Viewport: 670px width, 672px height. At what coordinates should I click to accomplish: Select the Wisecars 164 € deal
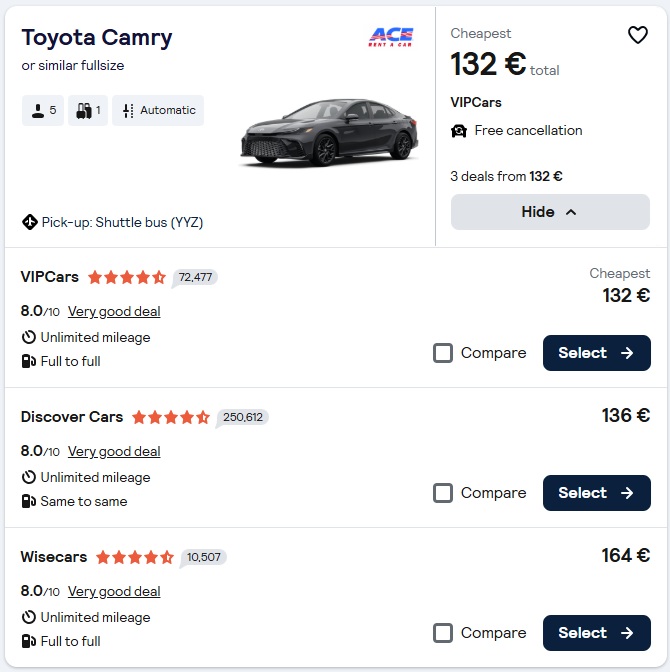[597, 633]
